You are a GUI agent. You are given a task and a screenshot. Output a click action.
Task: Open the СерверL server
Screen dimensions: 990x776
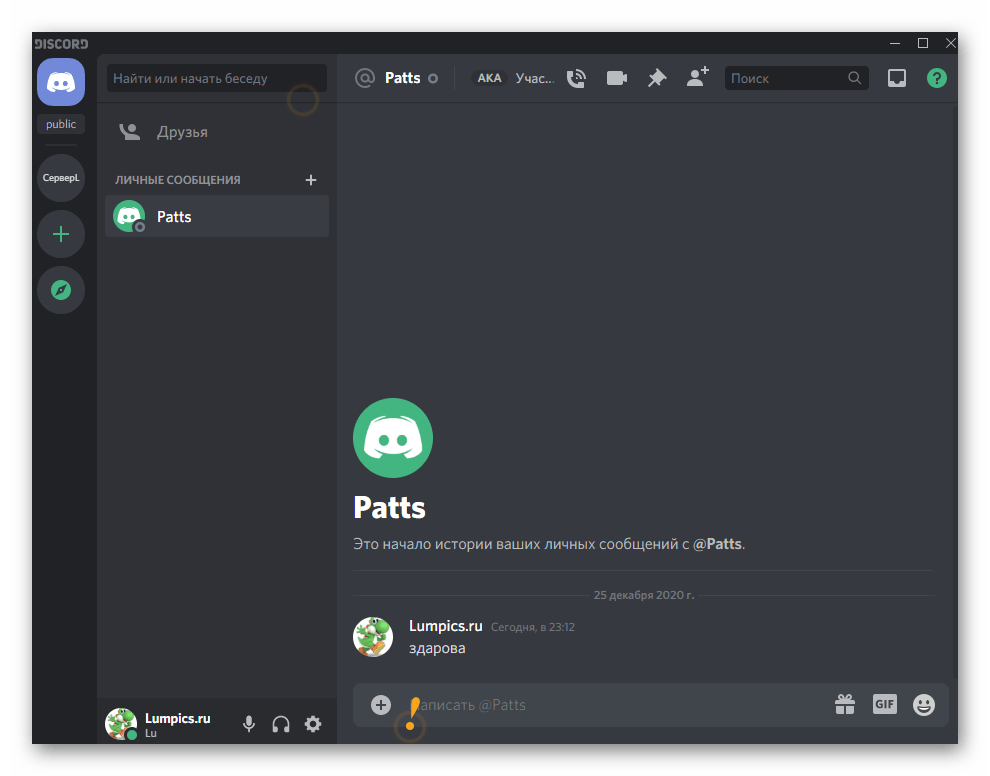tap(61, 178)
